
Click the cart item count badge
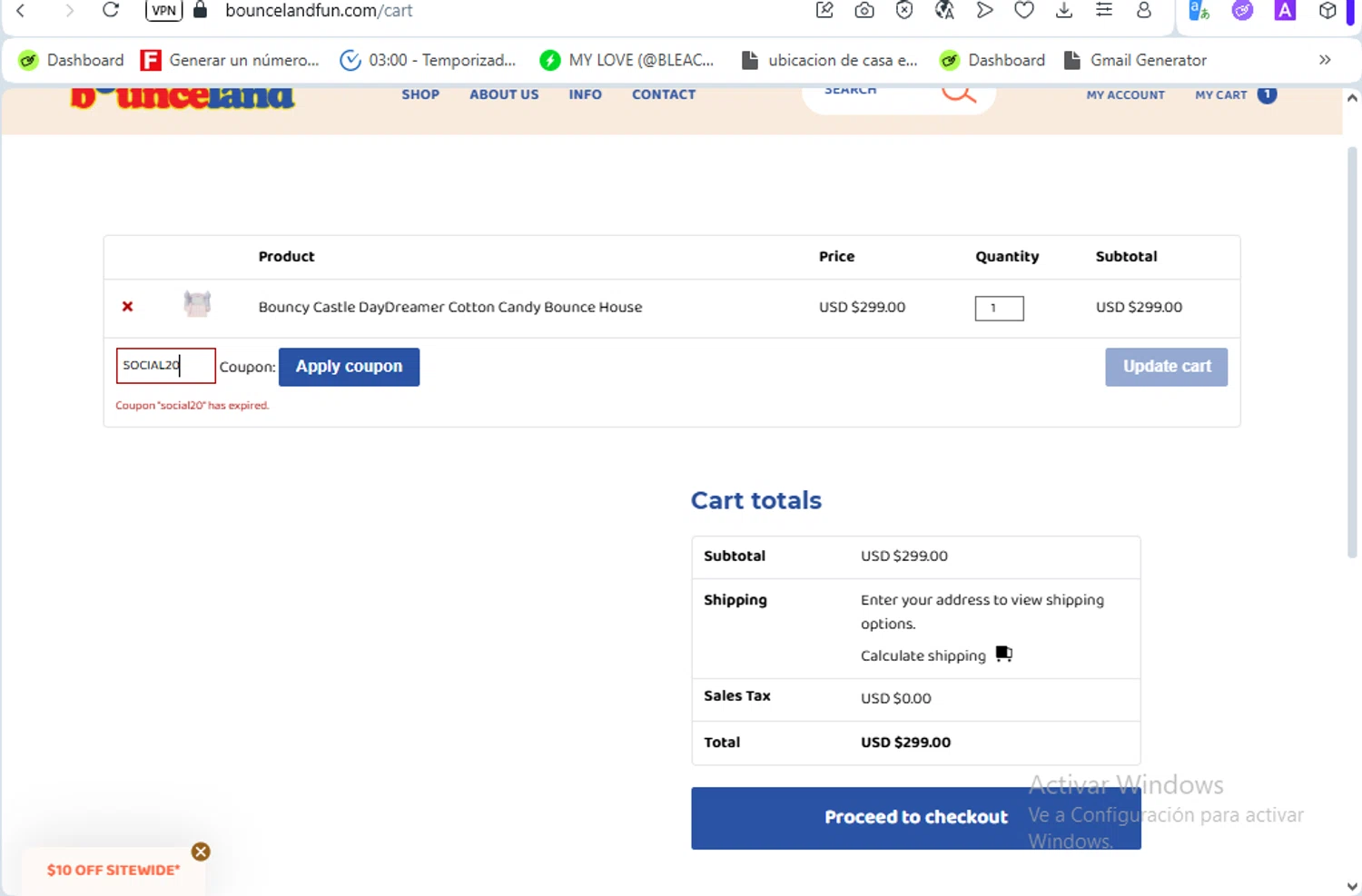pyautogui.click(x=1267, y=94)
